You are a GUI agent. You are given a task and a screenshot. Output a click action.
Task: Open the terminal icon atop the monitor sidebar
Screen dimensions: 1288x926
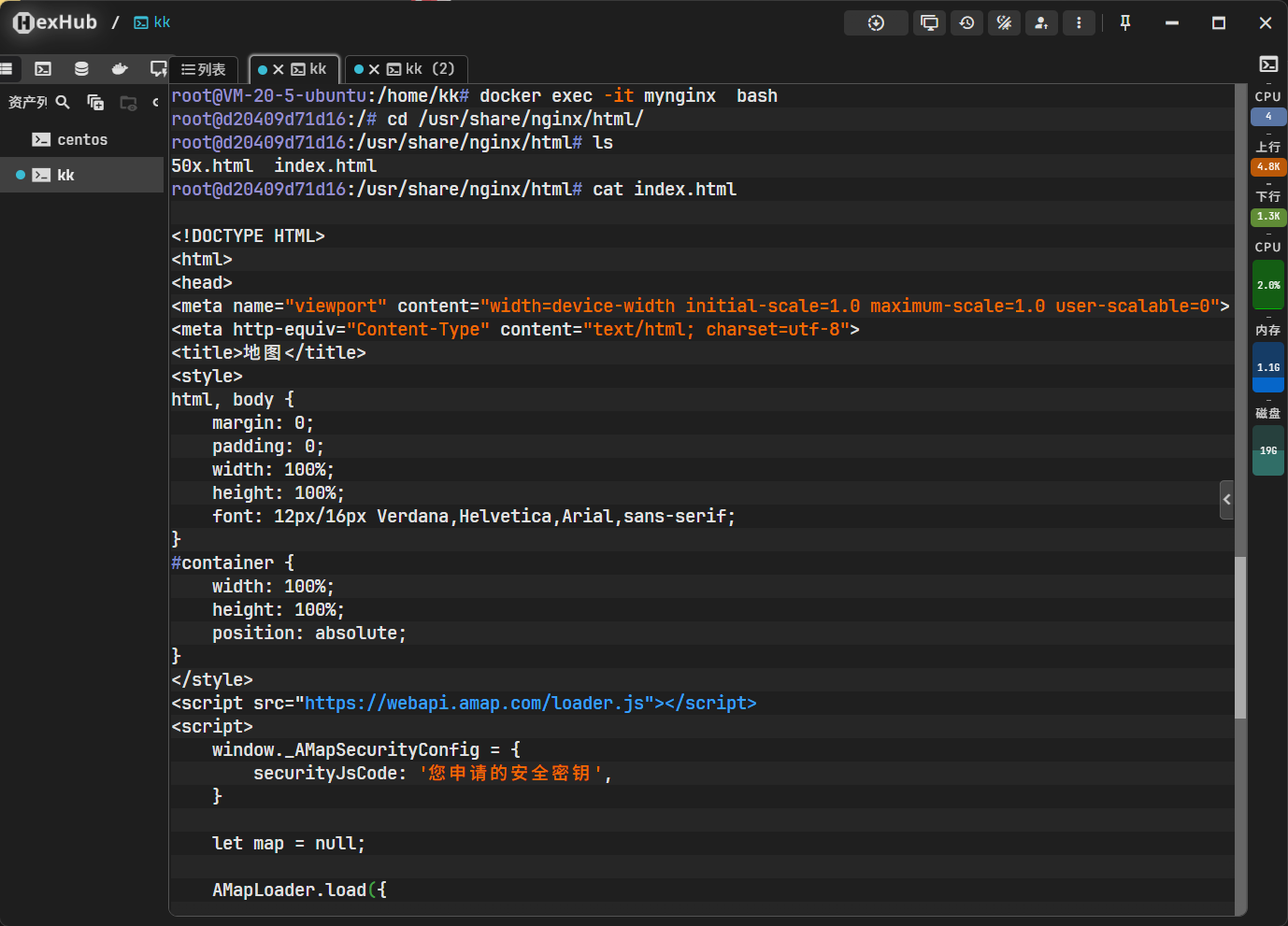coord(1268,64)
